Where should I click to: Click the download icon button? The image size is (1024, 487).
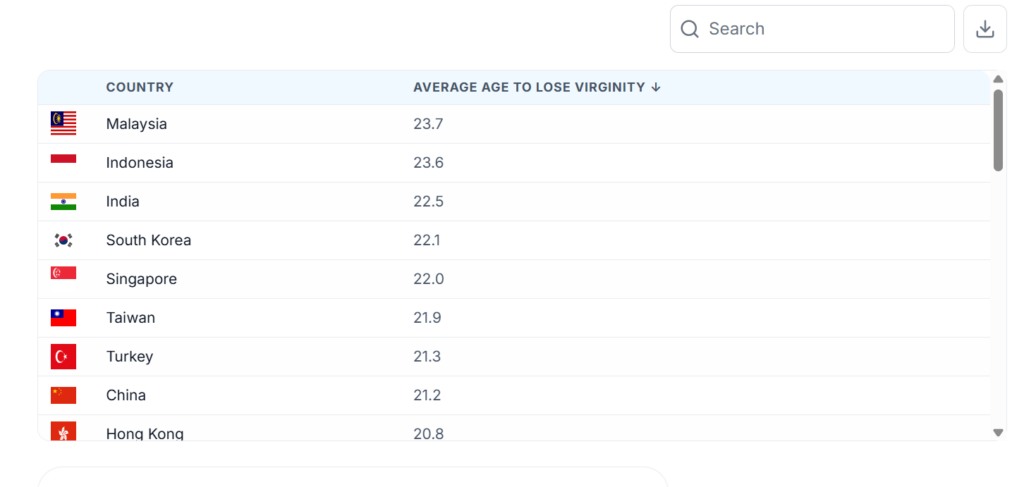[x=984, y=29]
